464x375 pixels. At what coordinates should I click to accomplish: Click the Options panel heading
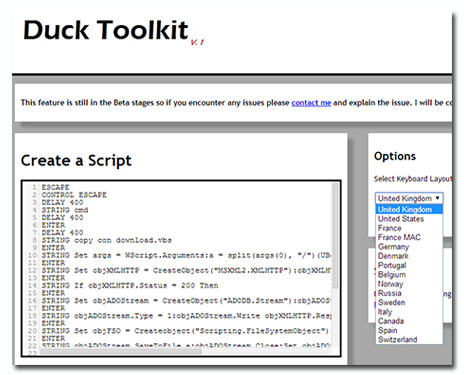point(395,156)
